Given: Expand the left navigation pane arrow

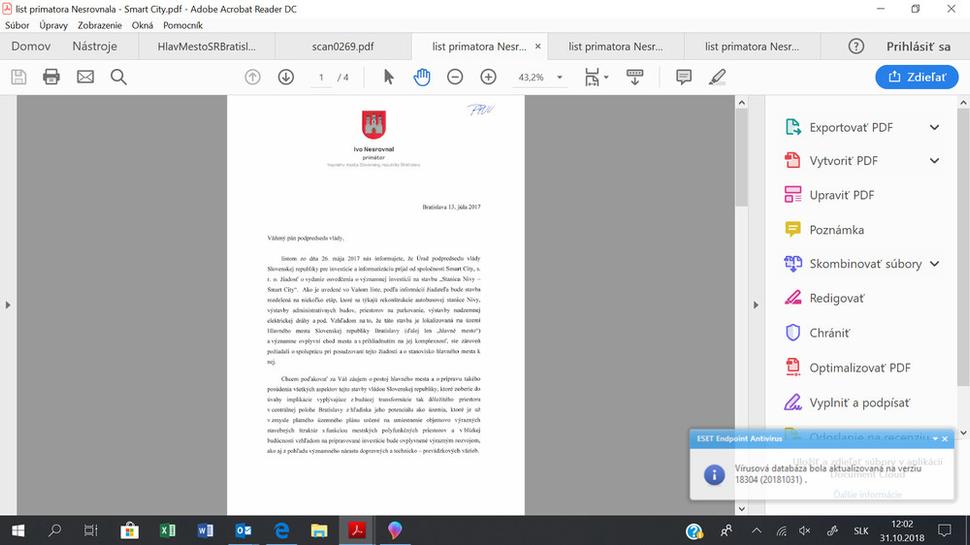Looking at the screenshot, I should point(7,305).
